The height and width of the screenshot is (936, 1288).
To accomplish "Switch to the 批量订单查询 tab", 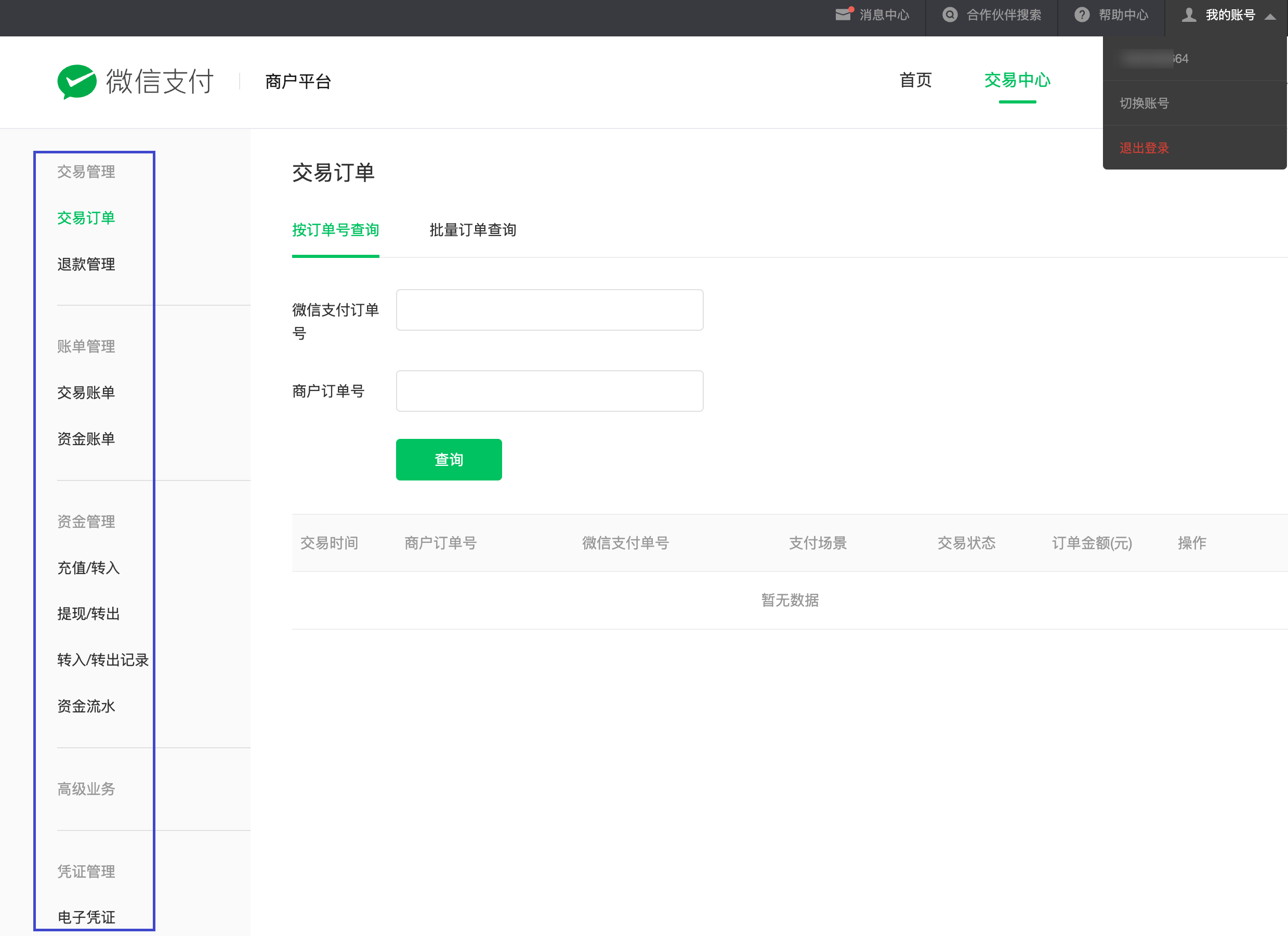I will pyautogui.click(x=472, y=230).
